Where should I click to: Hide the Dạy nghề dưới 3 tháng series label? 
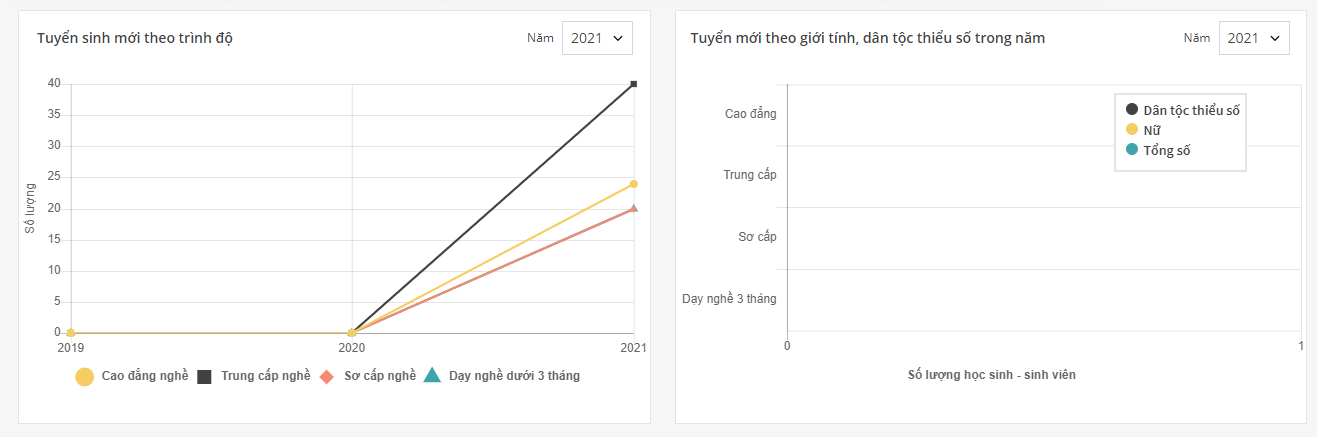514,376
